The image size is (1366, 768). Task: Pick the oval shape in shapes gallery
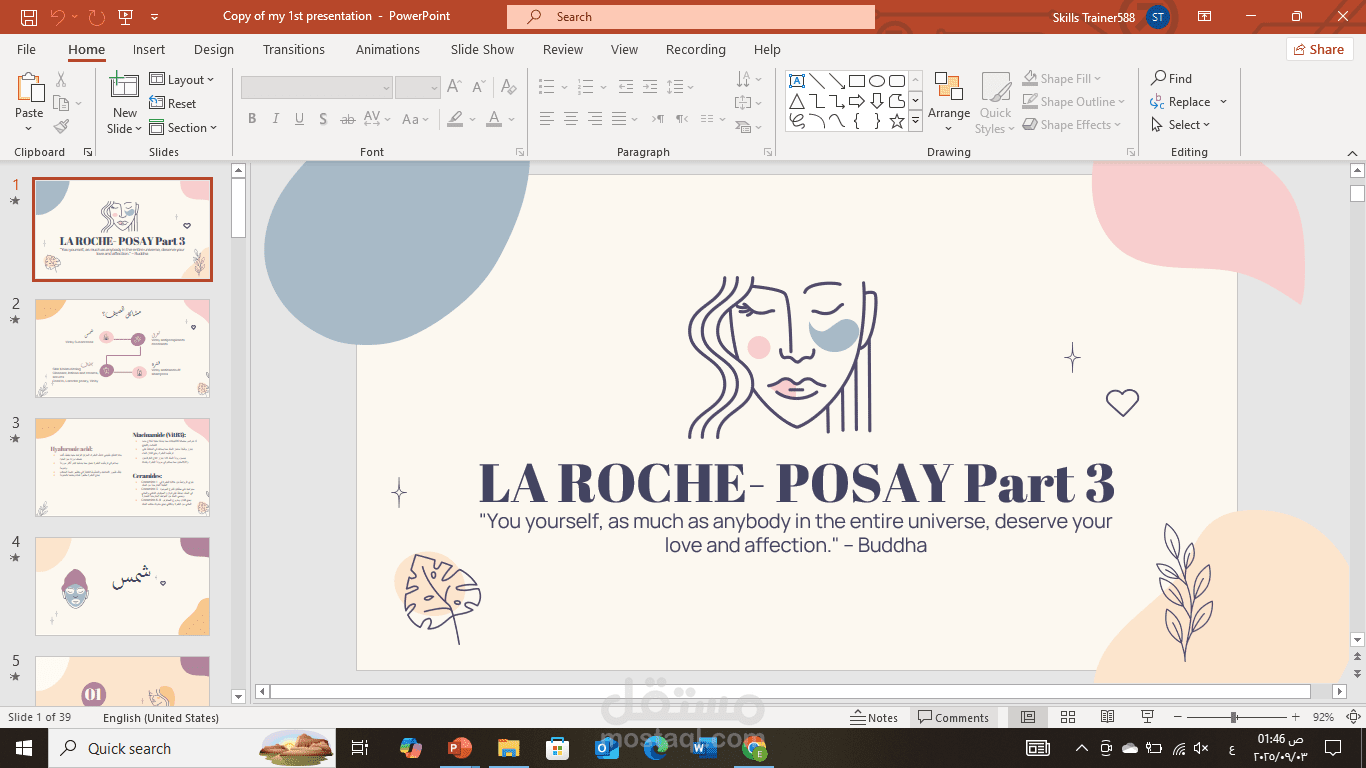[877, 81]
